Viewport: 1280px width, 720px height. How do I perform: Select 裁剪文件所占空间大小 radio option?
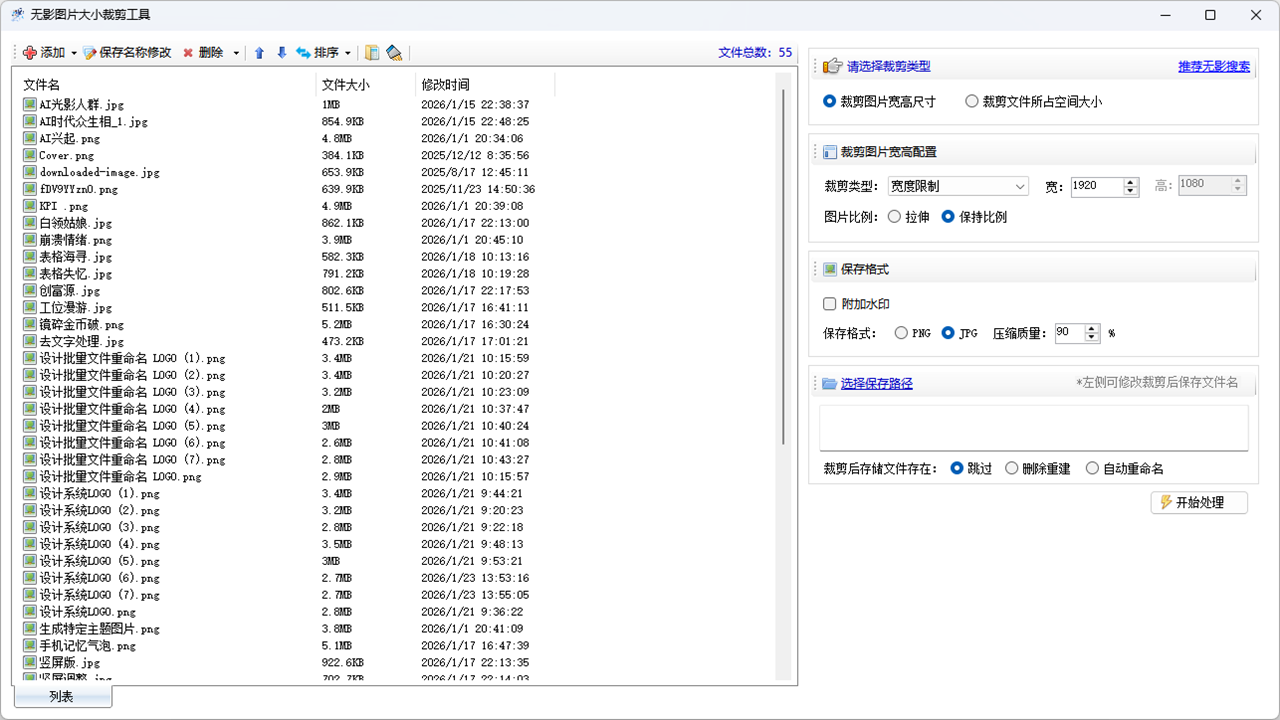tap(972, 101)
